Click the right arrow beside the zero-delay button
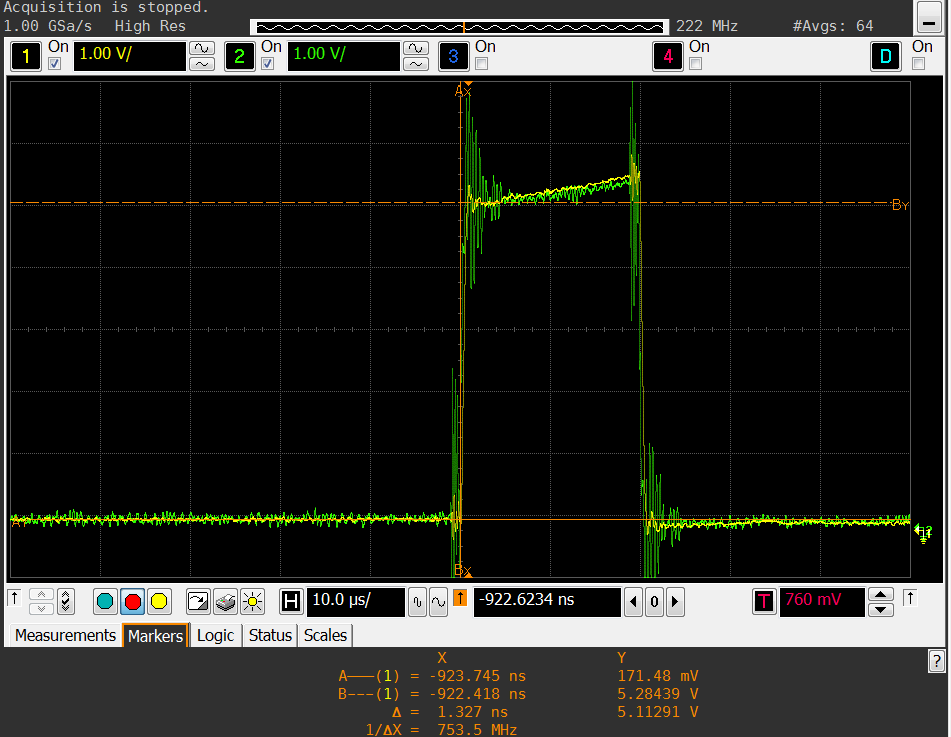Viewport: 951px width, 737px height. click(x=675, y=602)
